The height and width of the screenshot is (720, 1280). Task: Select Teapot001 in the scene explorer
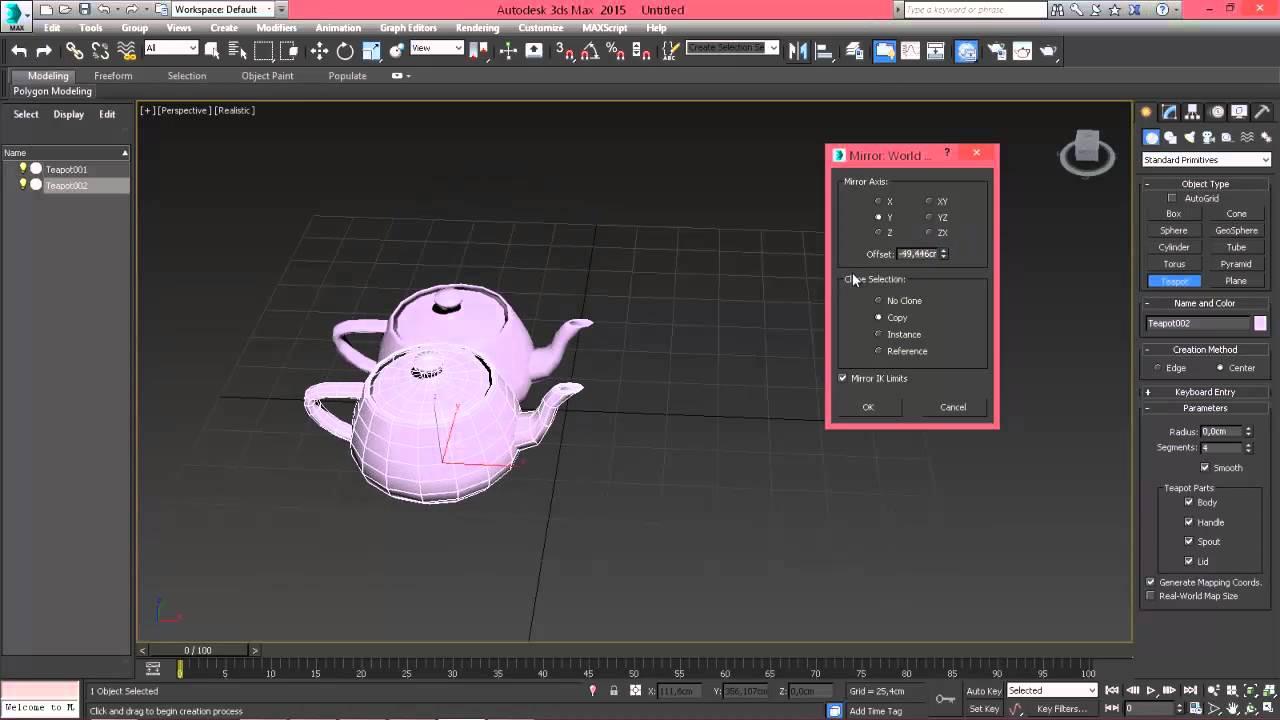coord(66,170)
